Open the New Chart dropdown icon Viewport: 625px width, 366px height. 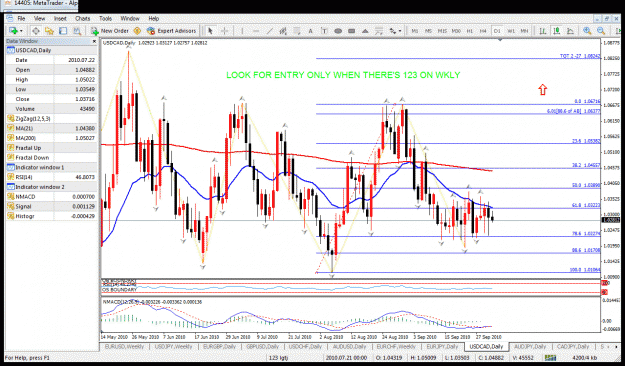(x=15, y=31)
